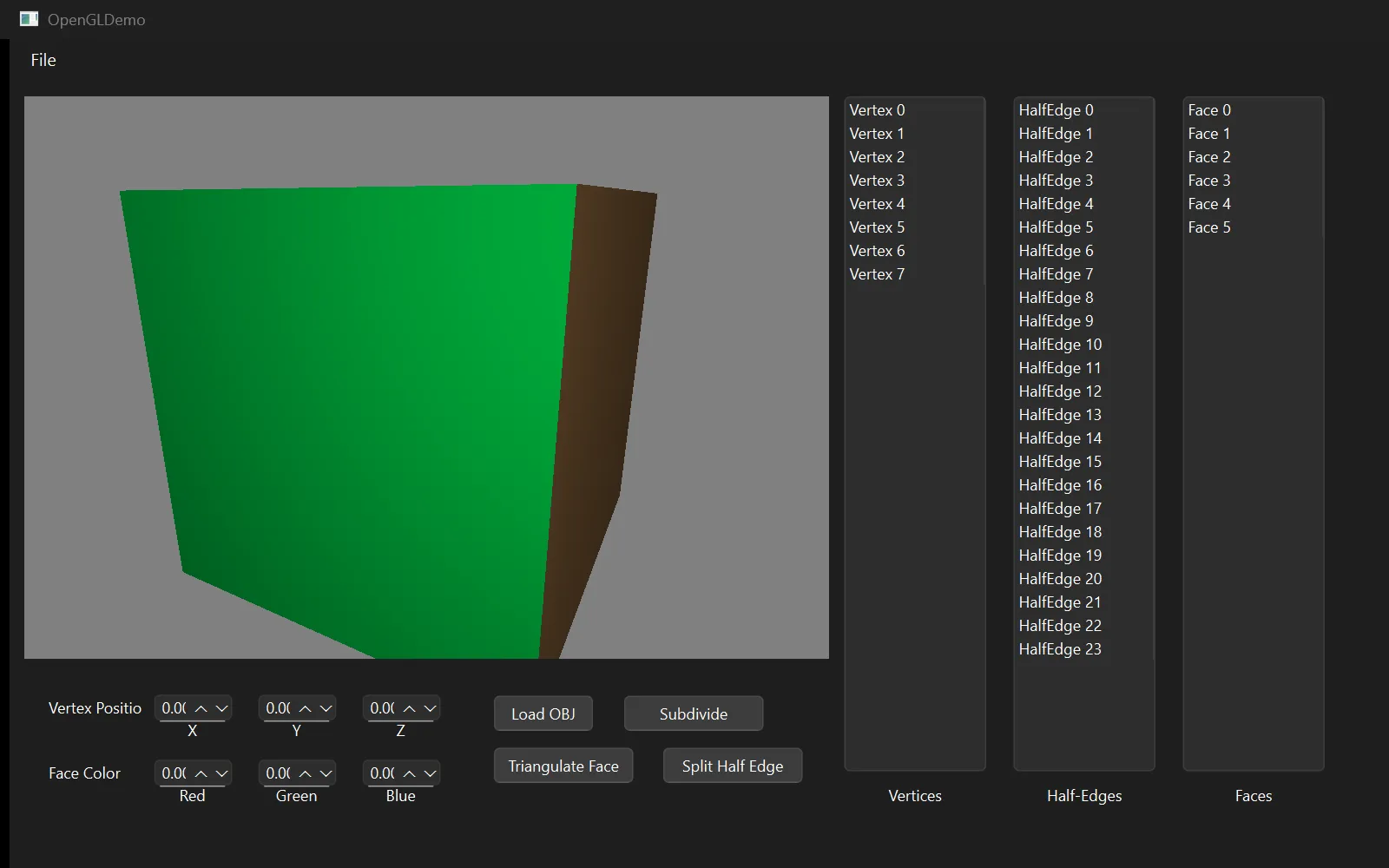Click the Split Half Edge button
The width and height of the screenshot is (1389, 868).
coord(733,766)
